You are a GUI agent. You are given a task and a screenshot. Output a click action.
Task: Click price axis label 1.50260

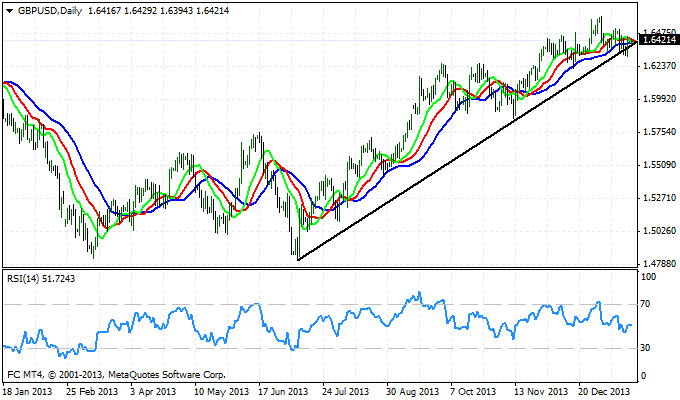coord(660,230)
